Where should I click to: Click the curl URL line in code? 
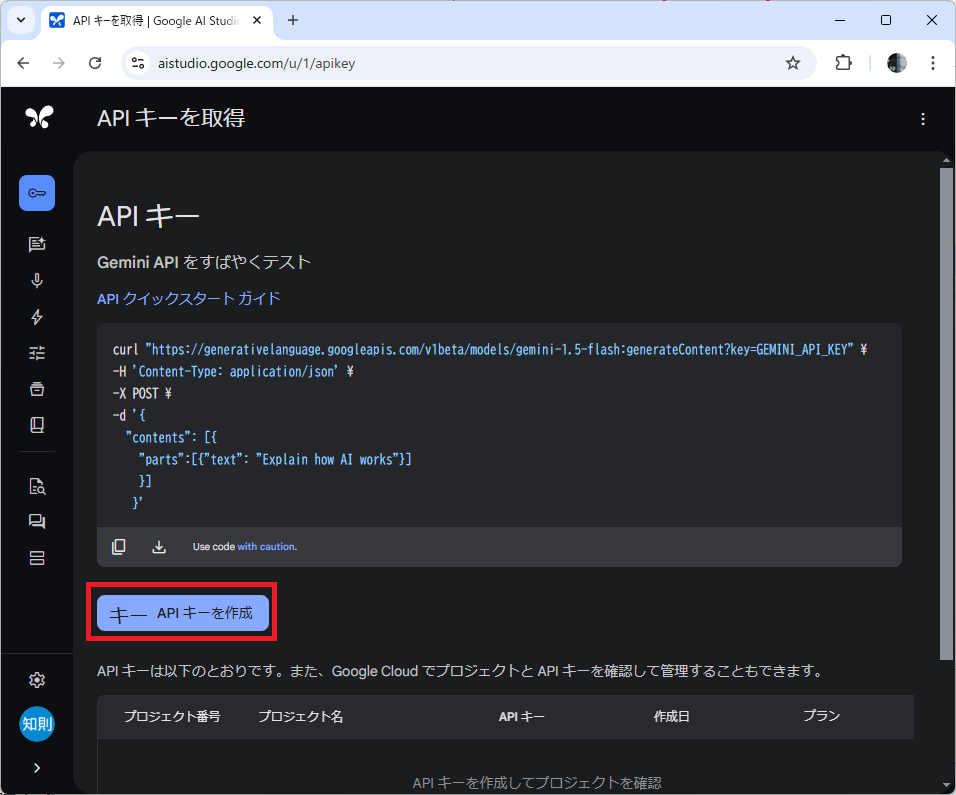490,349
